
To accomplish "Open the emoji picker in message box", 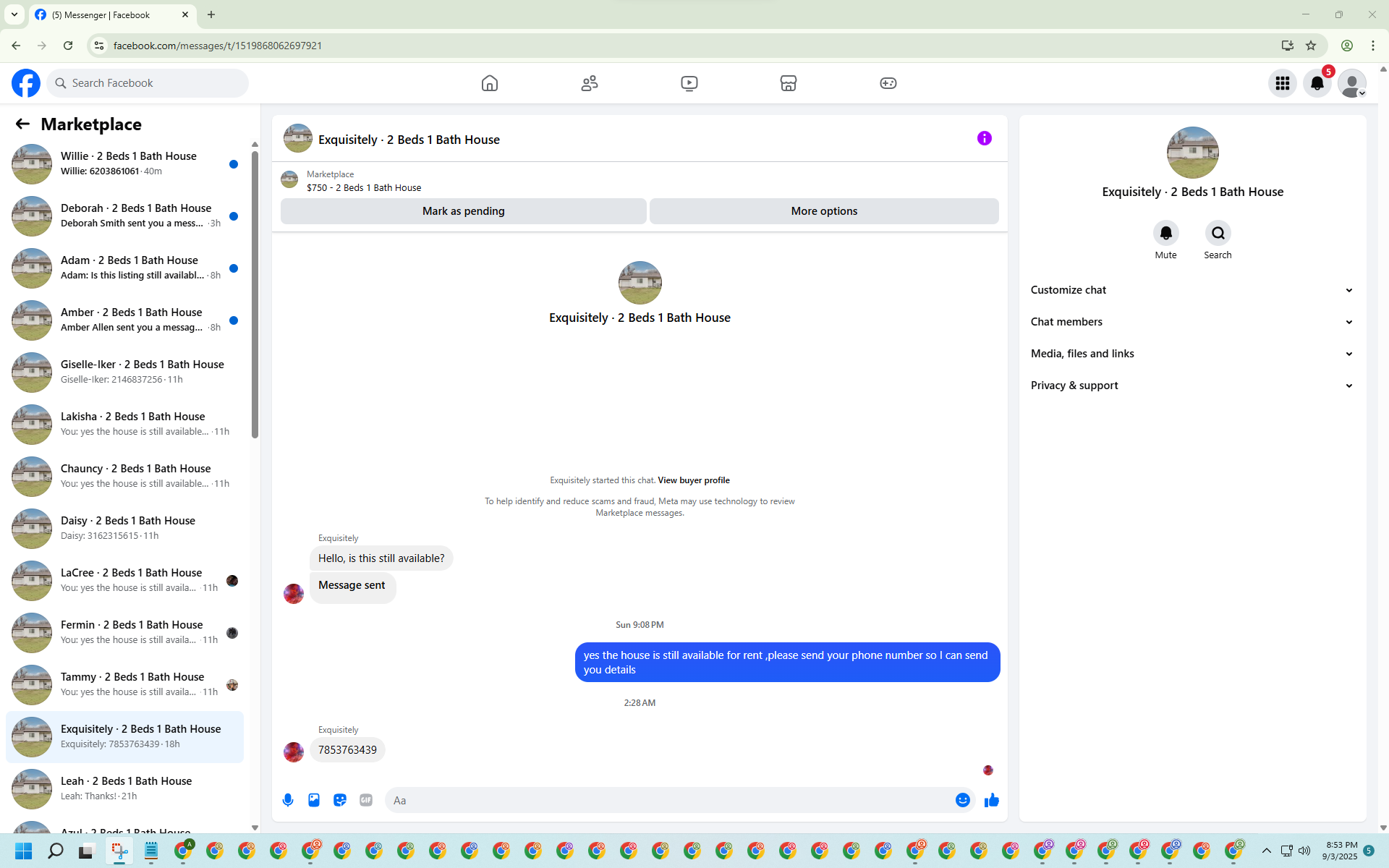I will (x=962, y=800).
